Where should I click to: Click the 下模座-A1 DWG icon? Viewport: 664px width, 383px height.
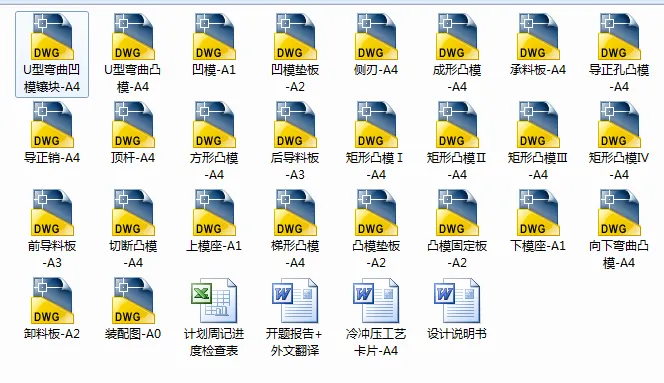[x=538, y=213]
